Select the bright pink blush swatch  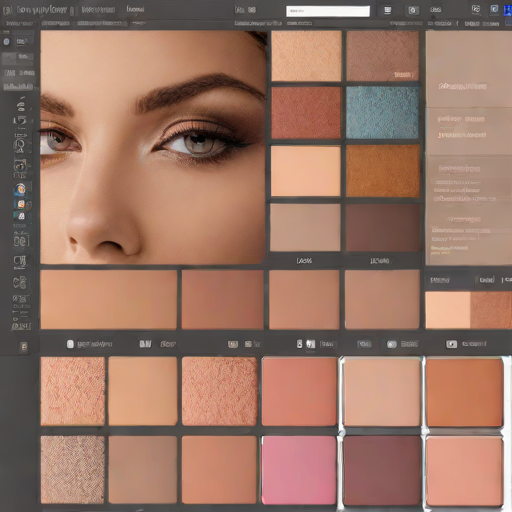tap(299, 470)
